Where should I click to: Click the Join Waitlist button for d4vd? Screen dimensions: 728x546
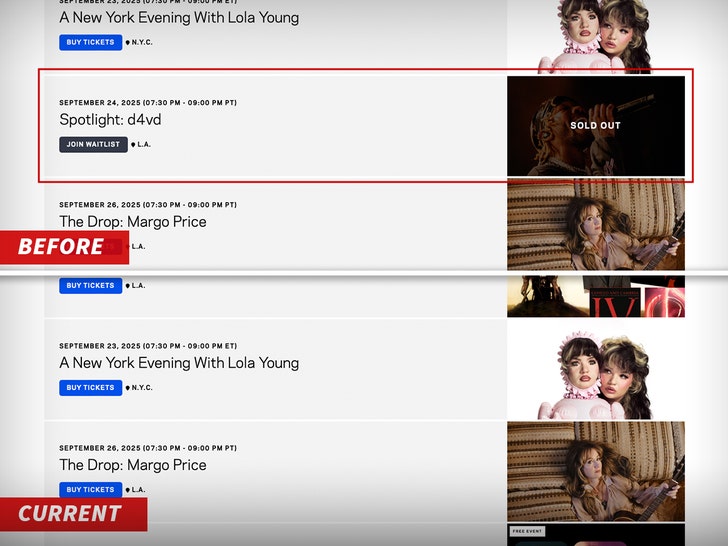93,144
